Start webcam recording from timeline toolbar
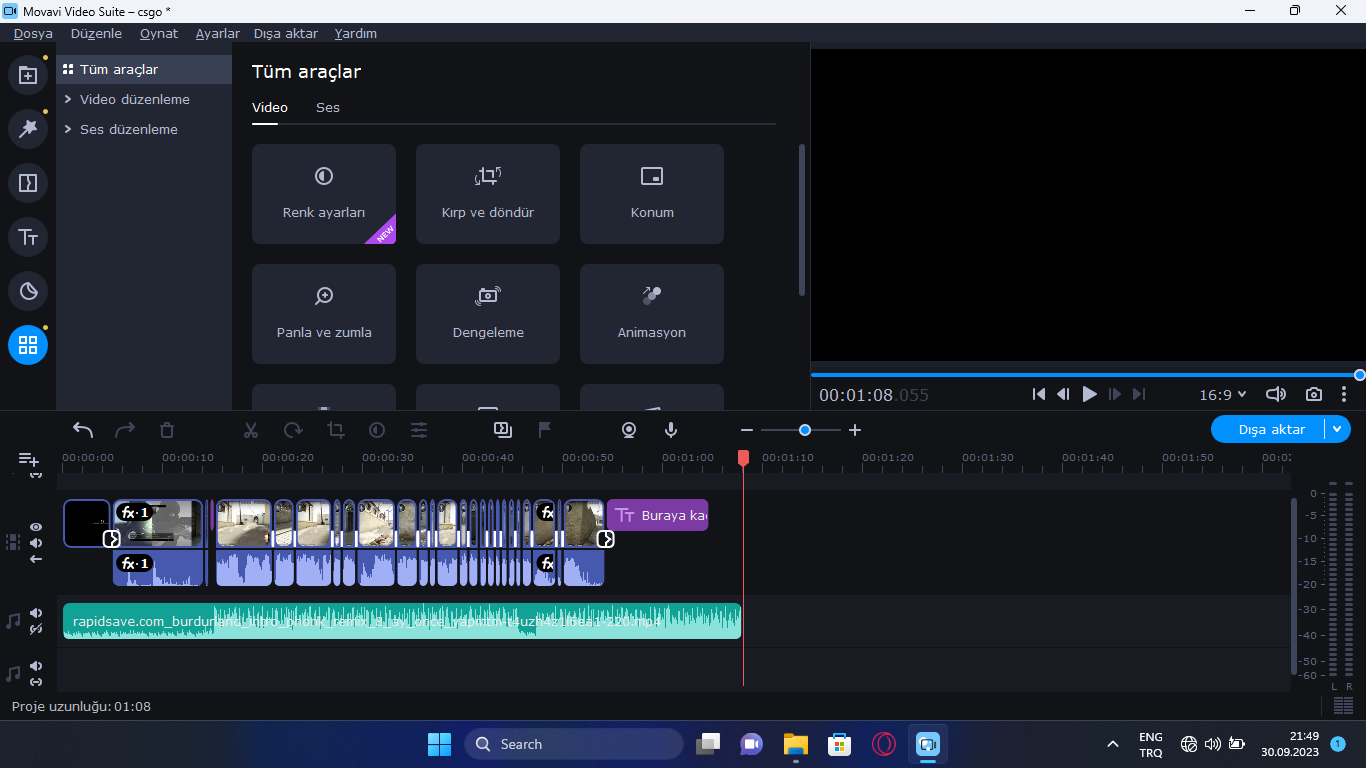 tap(629, 430)
